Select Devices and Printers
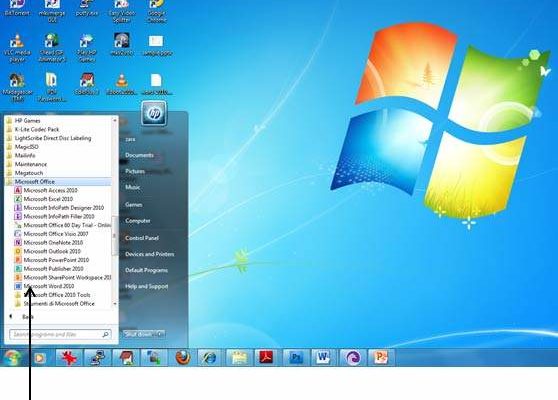 [149, 254]
